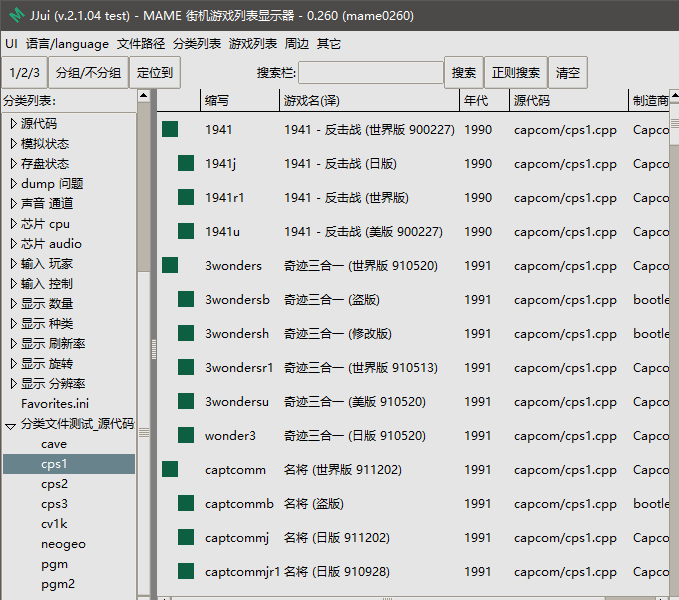The height and width of the screenshot is (600, 679).
Task: Expand the 显示 刷新率 category node
Action: pos(13,344)
